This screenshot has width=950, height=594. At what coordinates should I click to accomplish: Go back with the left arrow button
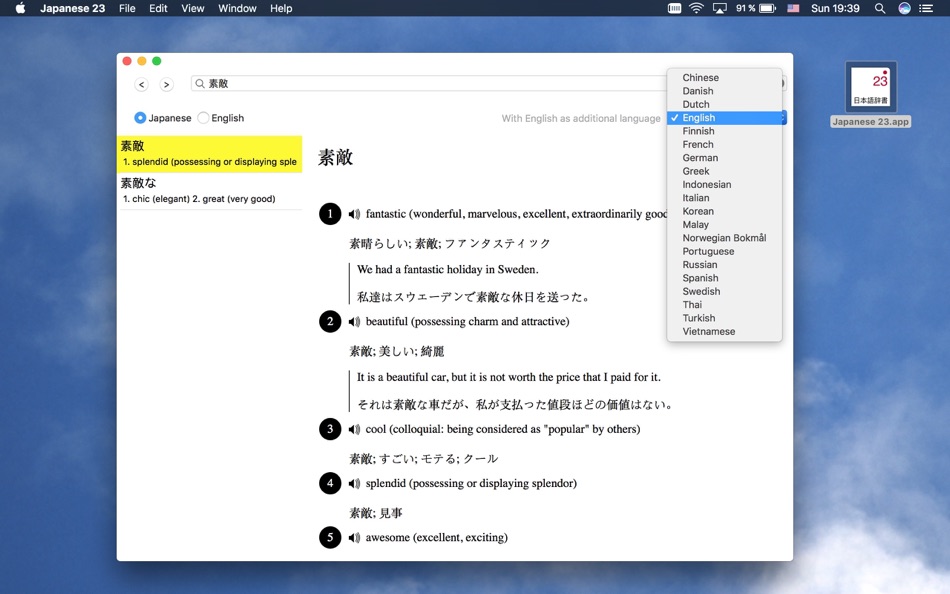pyautogui.click(x=142, y=84)
